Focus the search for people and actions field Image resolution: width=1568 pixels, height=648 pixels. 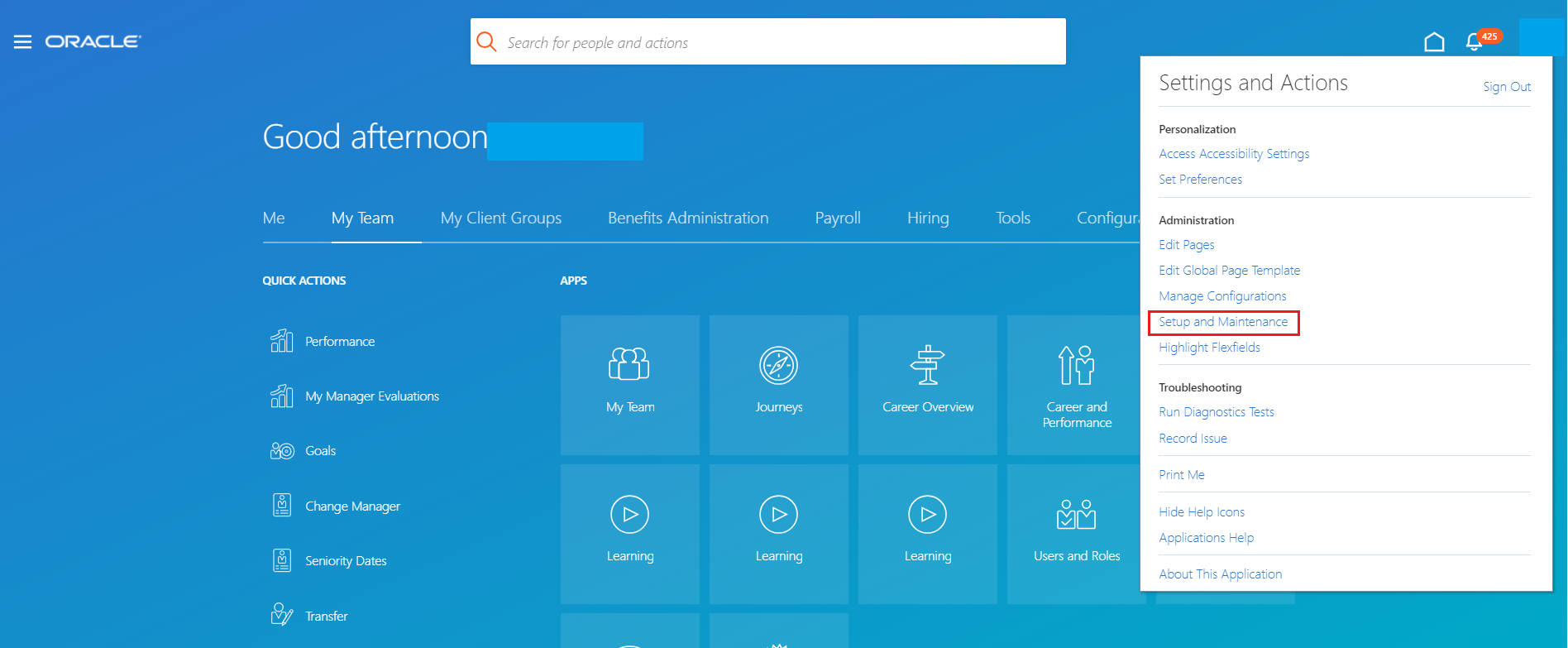pos(777,42)
